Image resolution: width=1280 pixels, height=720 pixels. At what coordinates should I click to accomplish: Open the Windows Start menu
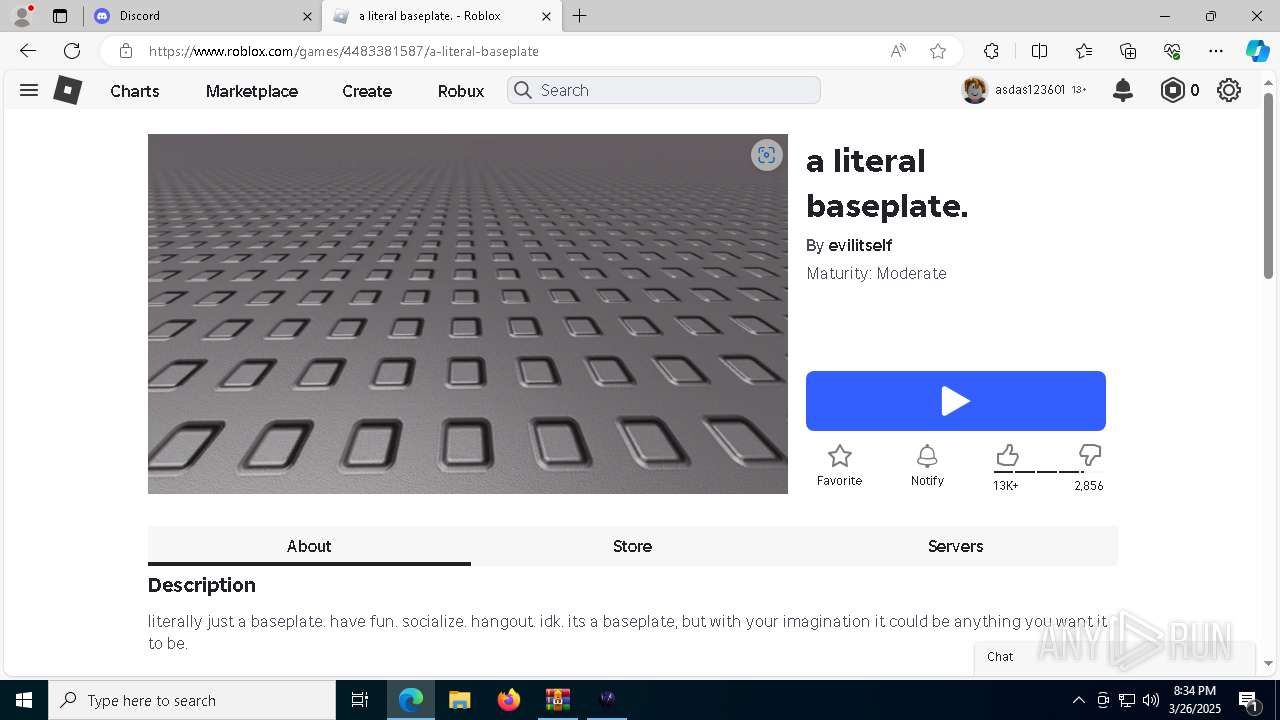coord(24,700)
